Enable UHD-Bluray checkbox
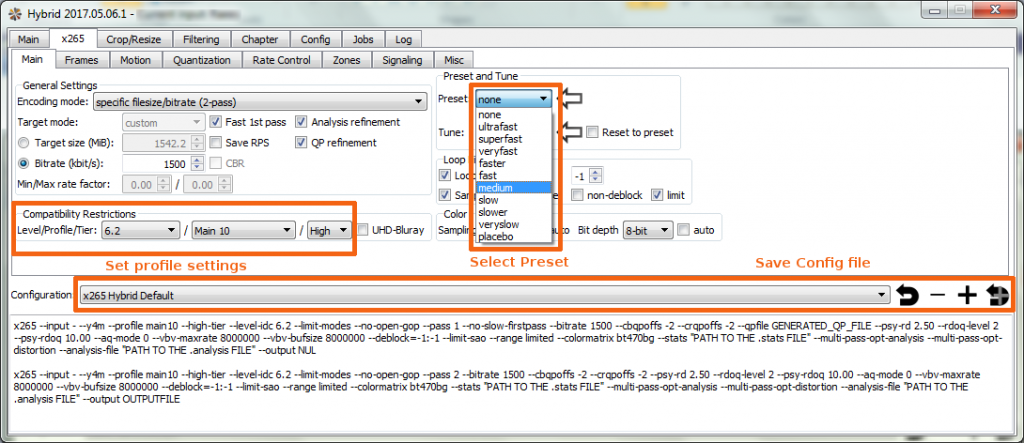The width and height of the screenshot is (1024, 443). 362,230
